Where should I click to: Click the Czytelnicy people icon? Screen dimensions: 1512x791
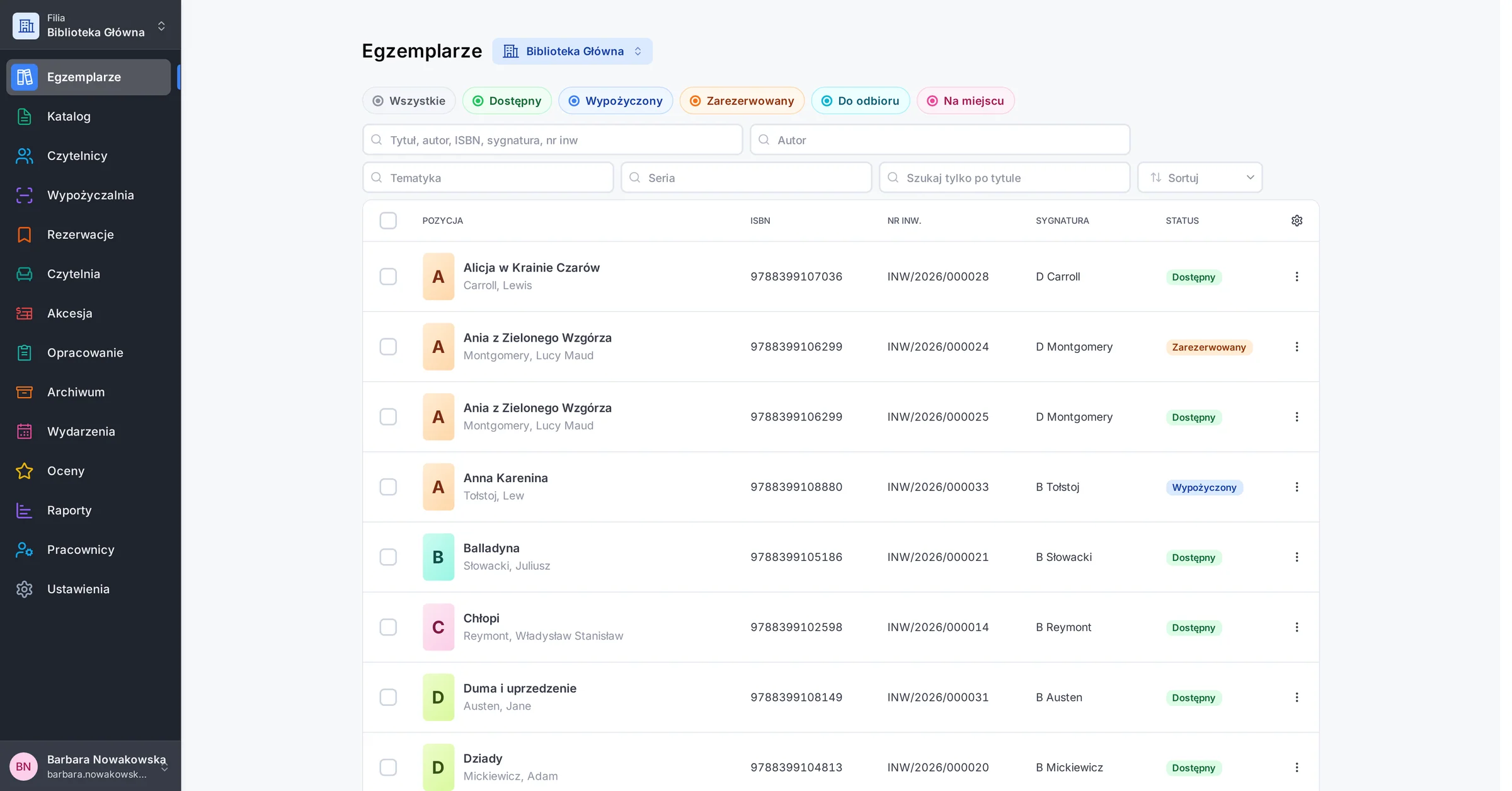(25, 156)
